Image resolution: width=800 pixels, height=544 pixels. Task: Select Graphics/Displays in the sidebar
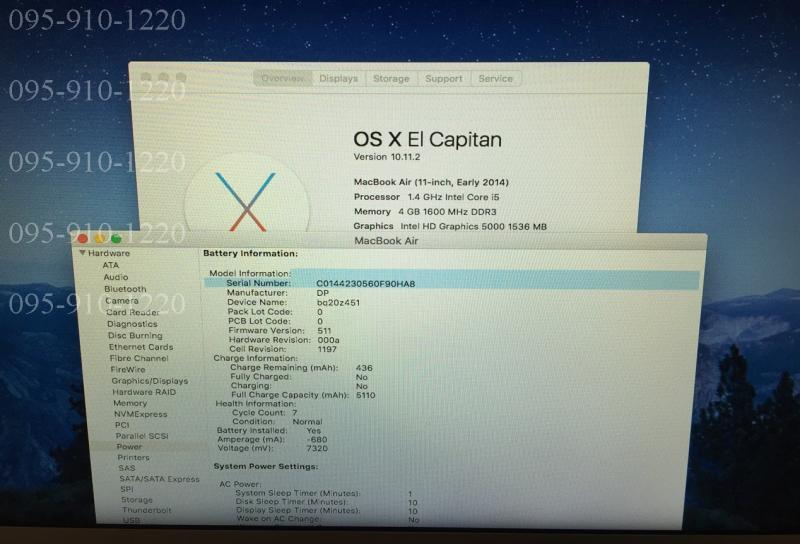click(149, 381)
